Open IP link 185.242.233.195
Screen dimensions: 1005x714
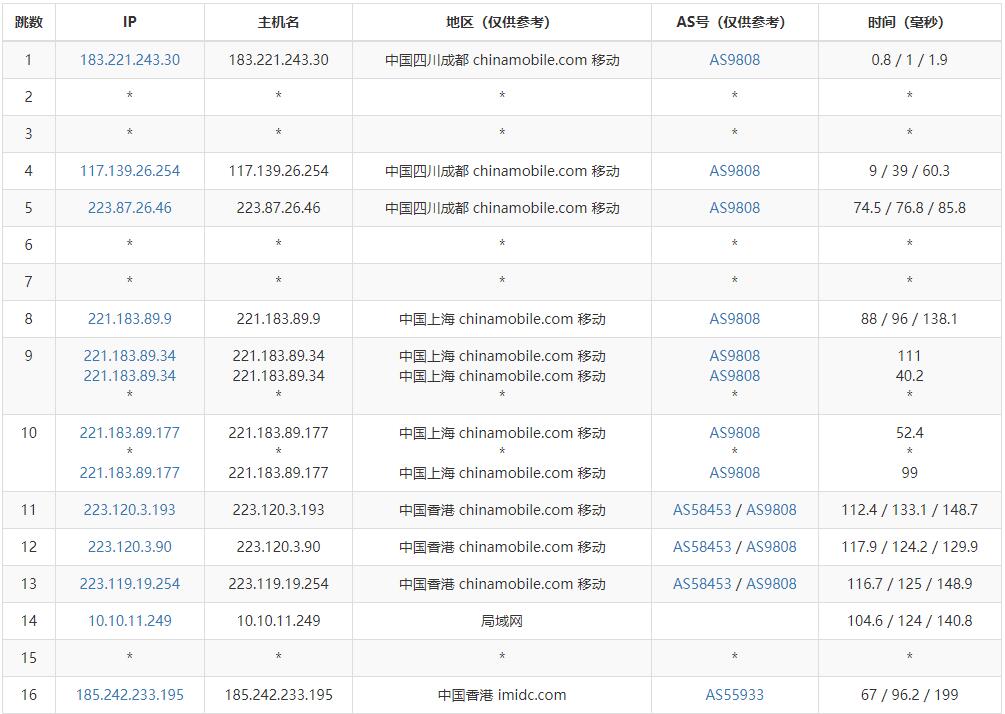[129, 695]
